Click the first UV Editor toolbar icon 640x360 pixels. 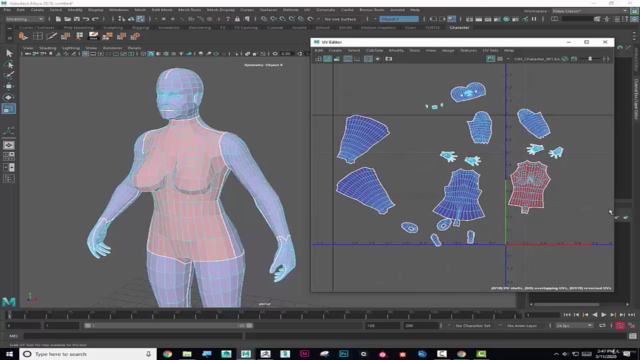tap(318, 59)
